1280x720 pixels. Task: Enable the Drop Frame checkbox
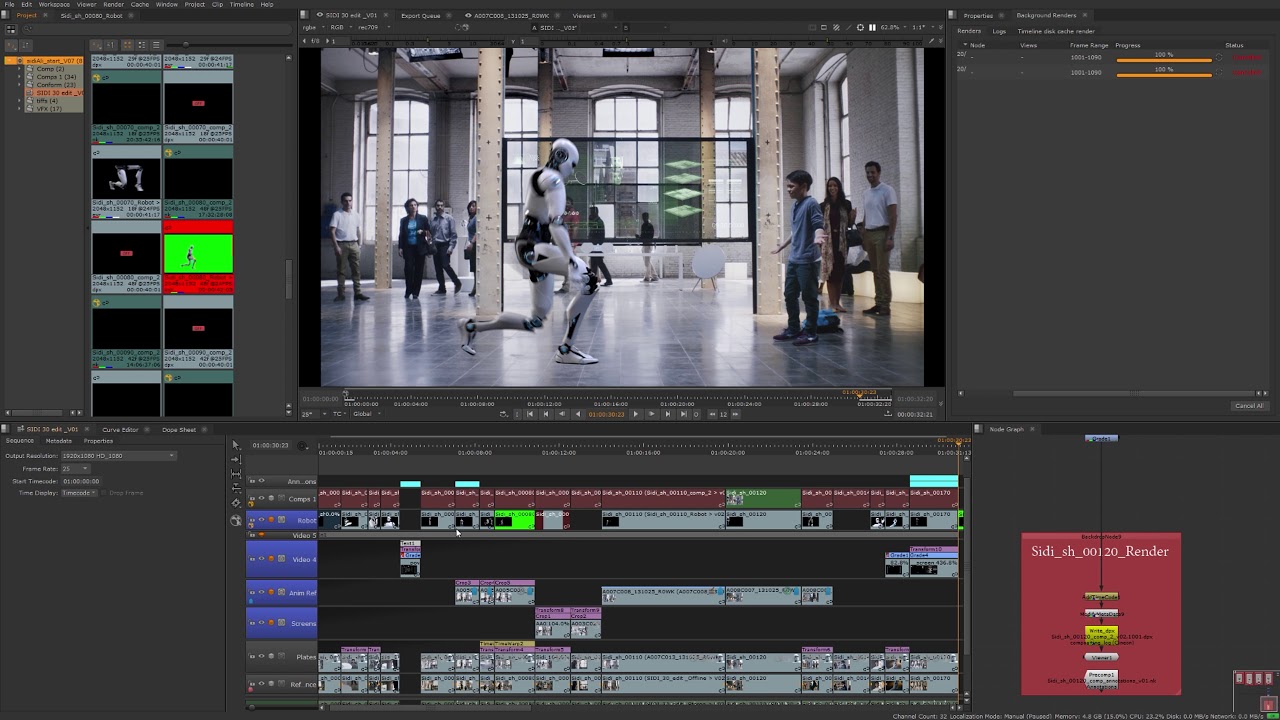point(102,493)
